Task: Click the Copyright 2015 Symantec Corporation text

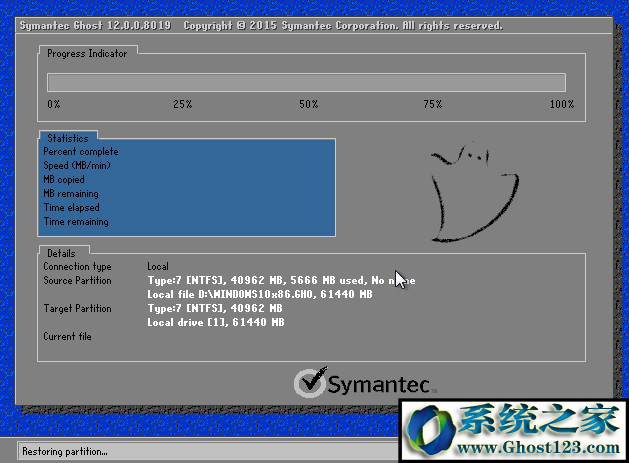Action: point(343,26)
